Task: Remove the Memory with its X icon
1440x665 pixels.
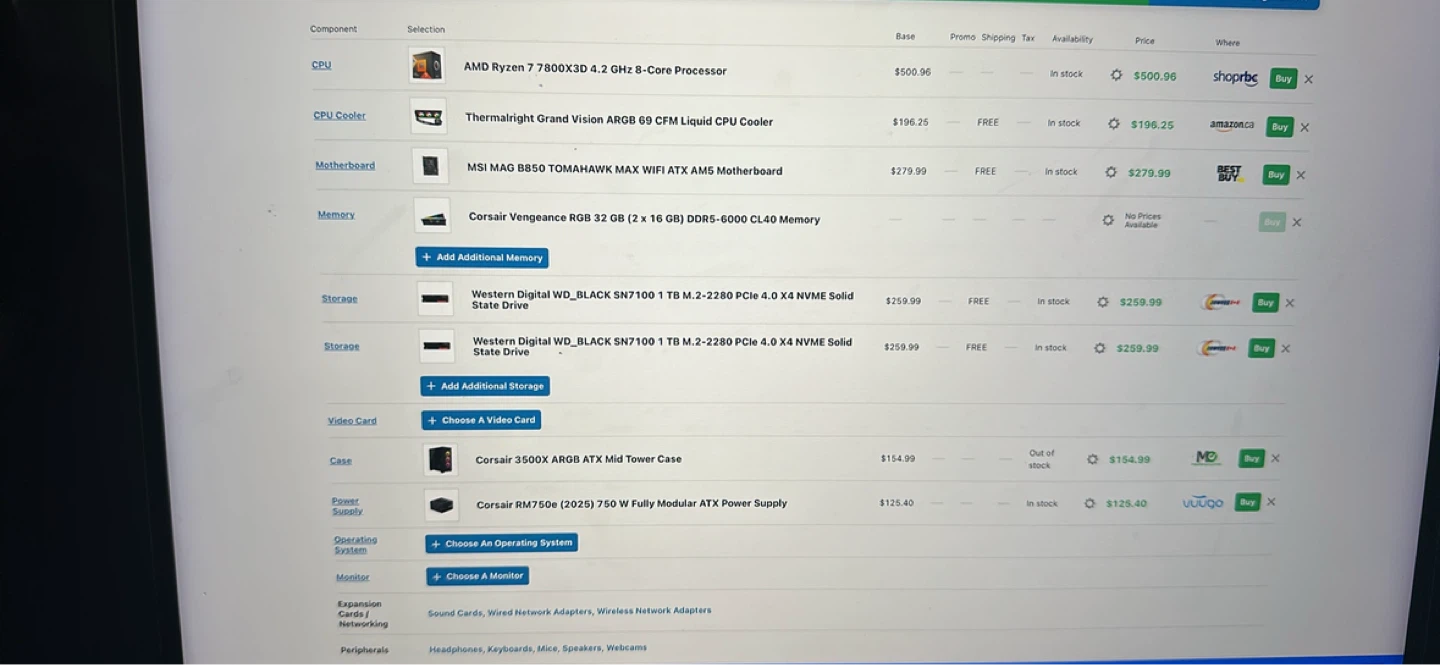Action: coord(1296,222)
